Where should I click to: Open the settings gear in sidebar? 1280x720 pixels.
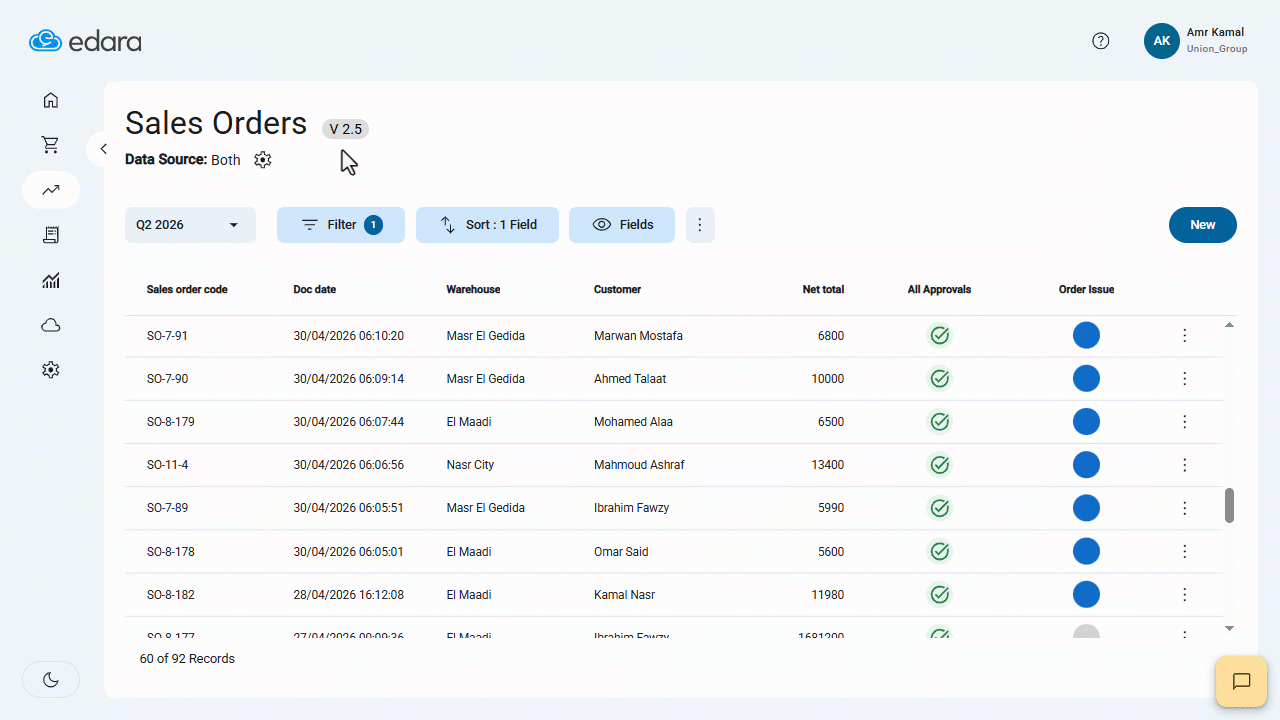pos(51,370)
